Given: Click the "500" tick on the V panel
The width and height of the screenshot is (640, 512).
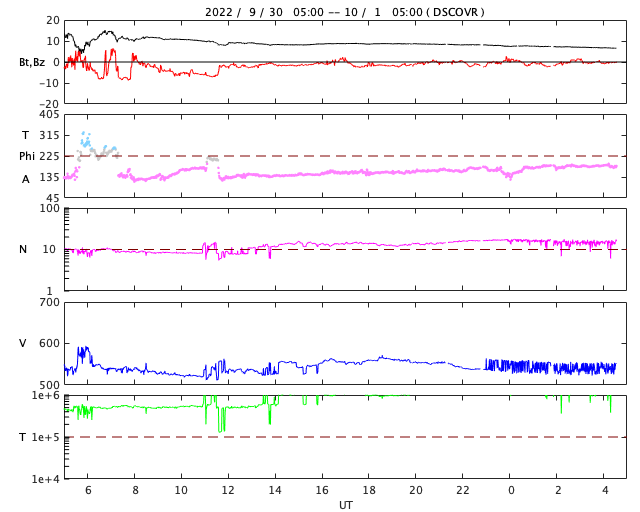Looking at the screenshot, I should pyautogui.click(x=49, y=385).
